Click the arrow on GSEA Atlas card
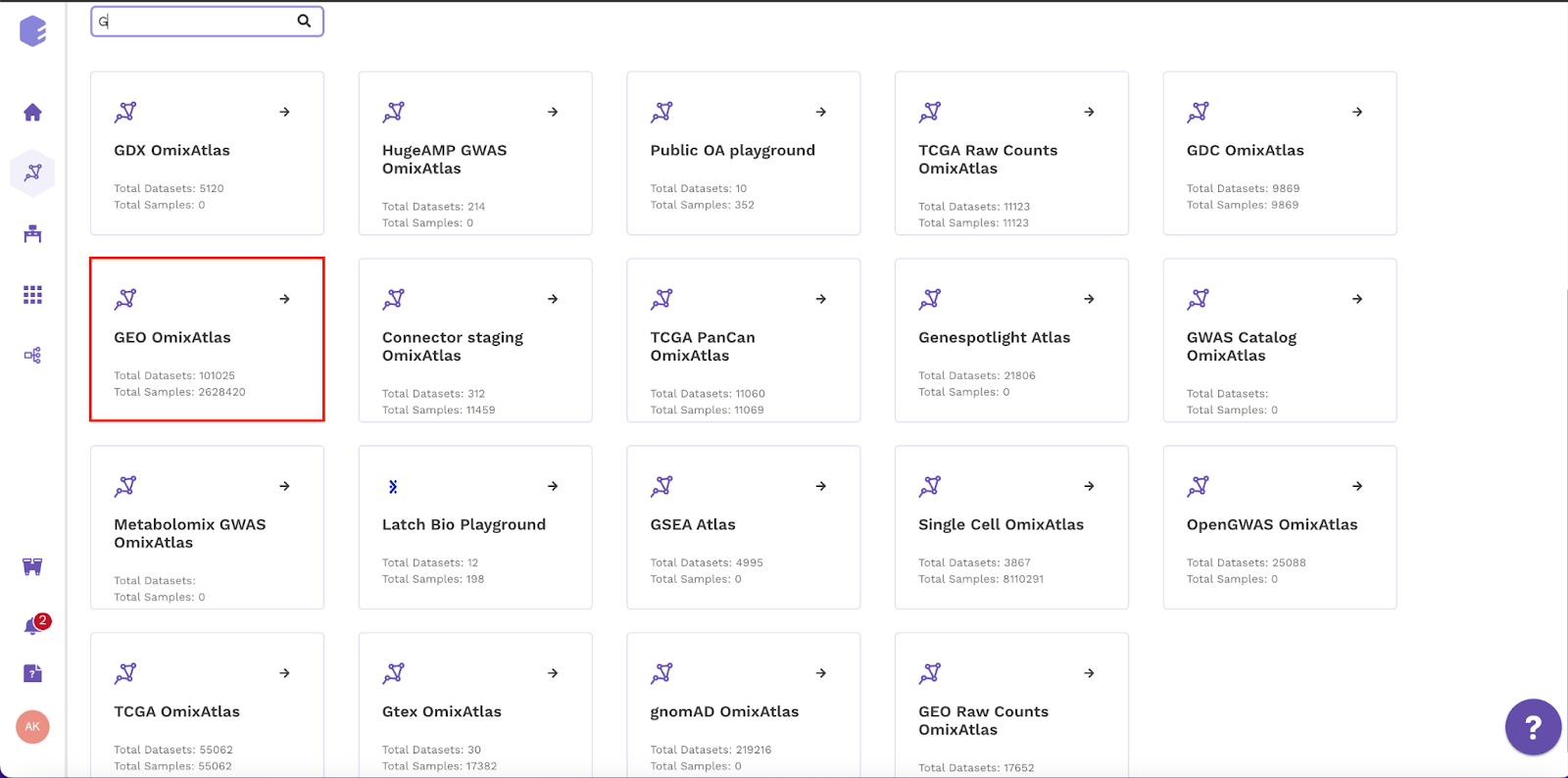 [821, 486]
